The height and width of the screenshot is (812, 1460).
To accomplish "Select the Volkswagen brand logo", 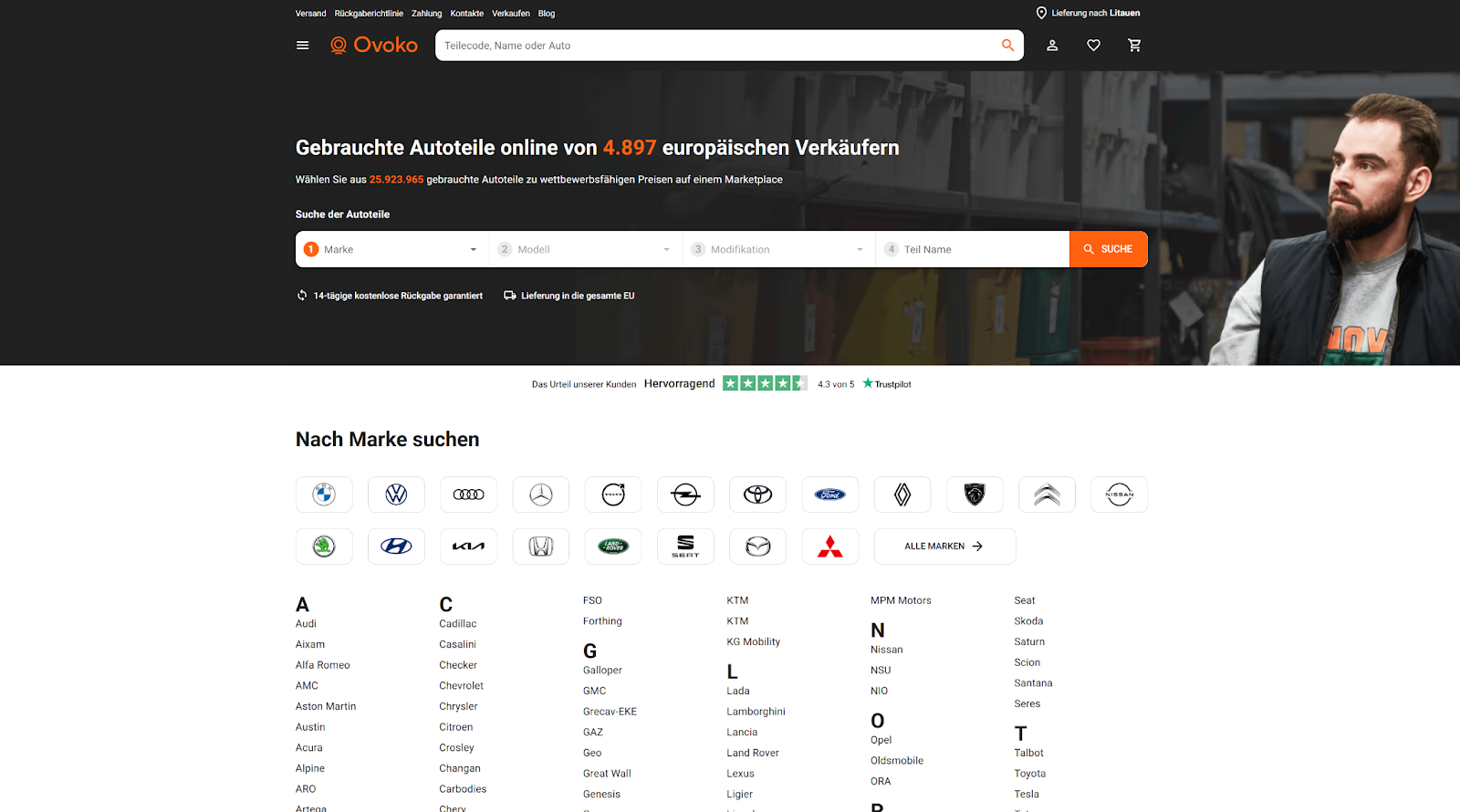I will [396, 494].
